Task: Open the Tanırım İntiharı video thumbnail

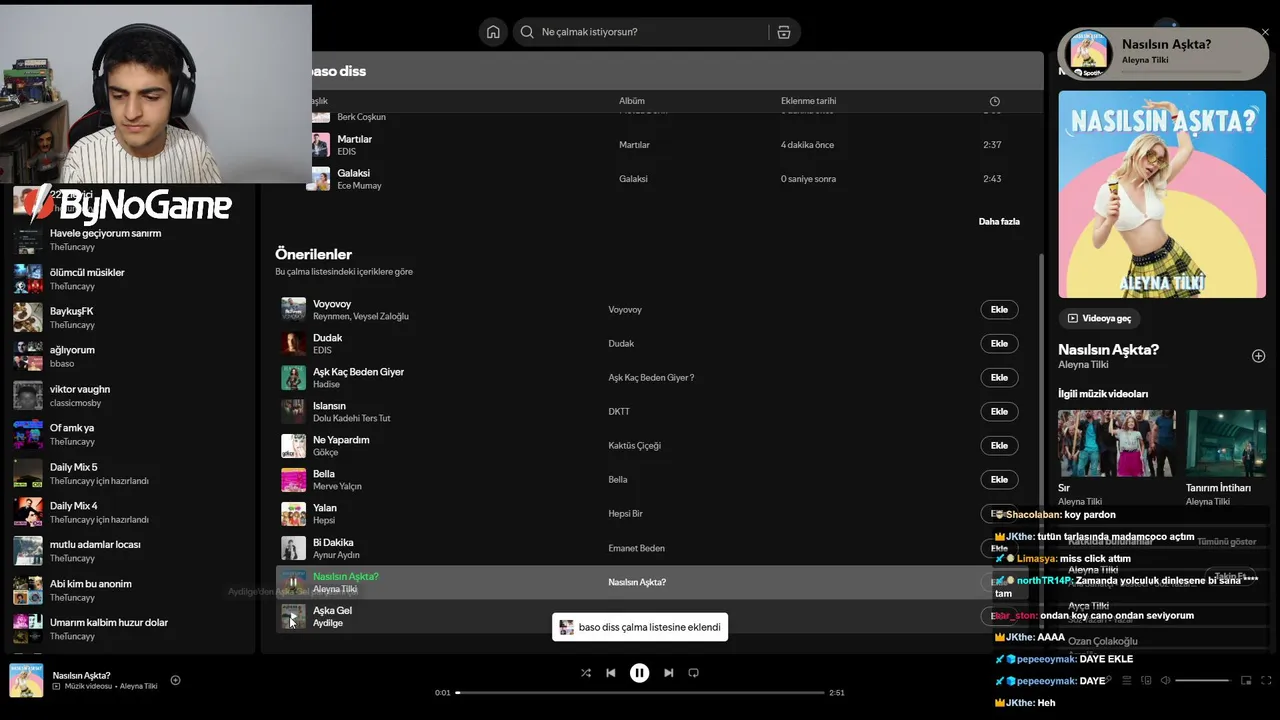Action: pos(1226,443)
